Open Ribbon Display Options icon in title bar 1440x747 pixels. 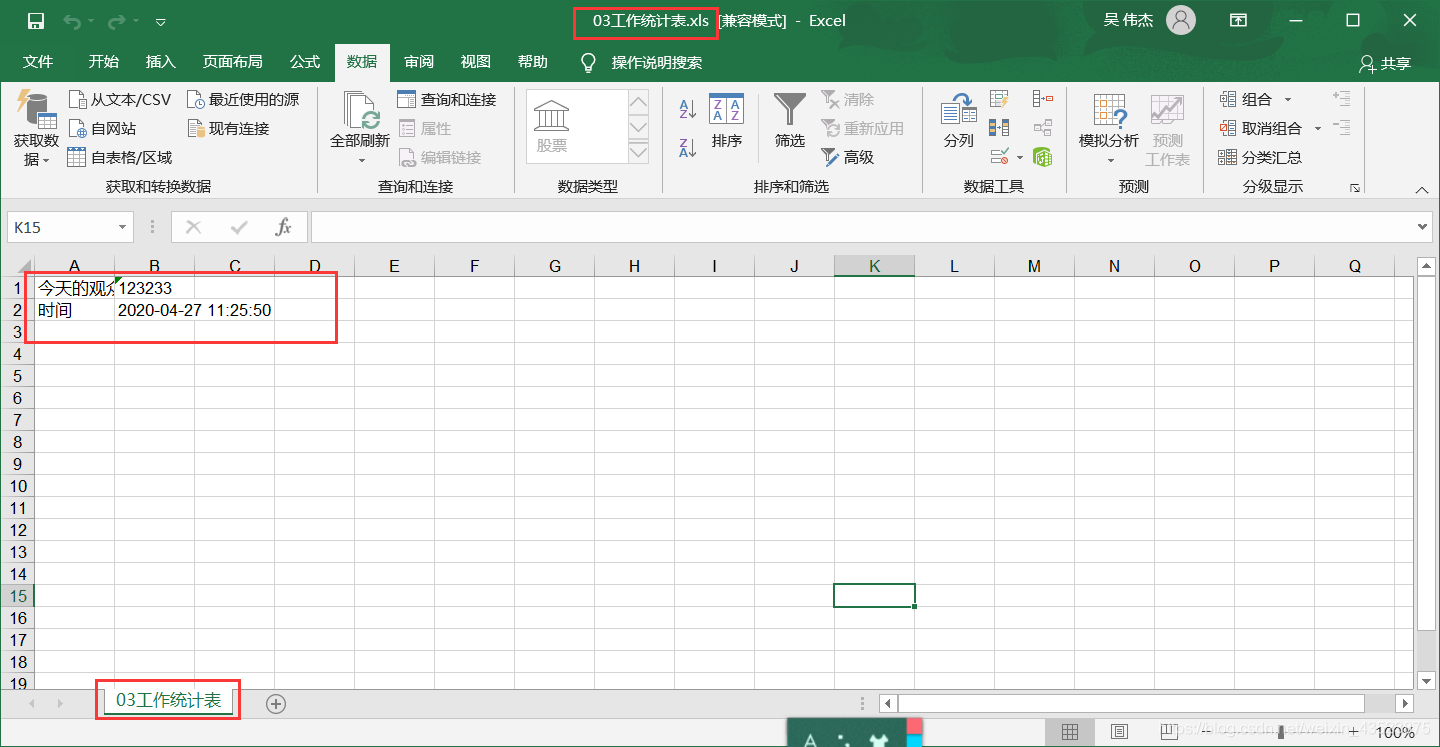coord(1238,20)
